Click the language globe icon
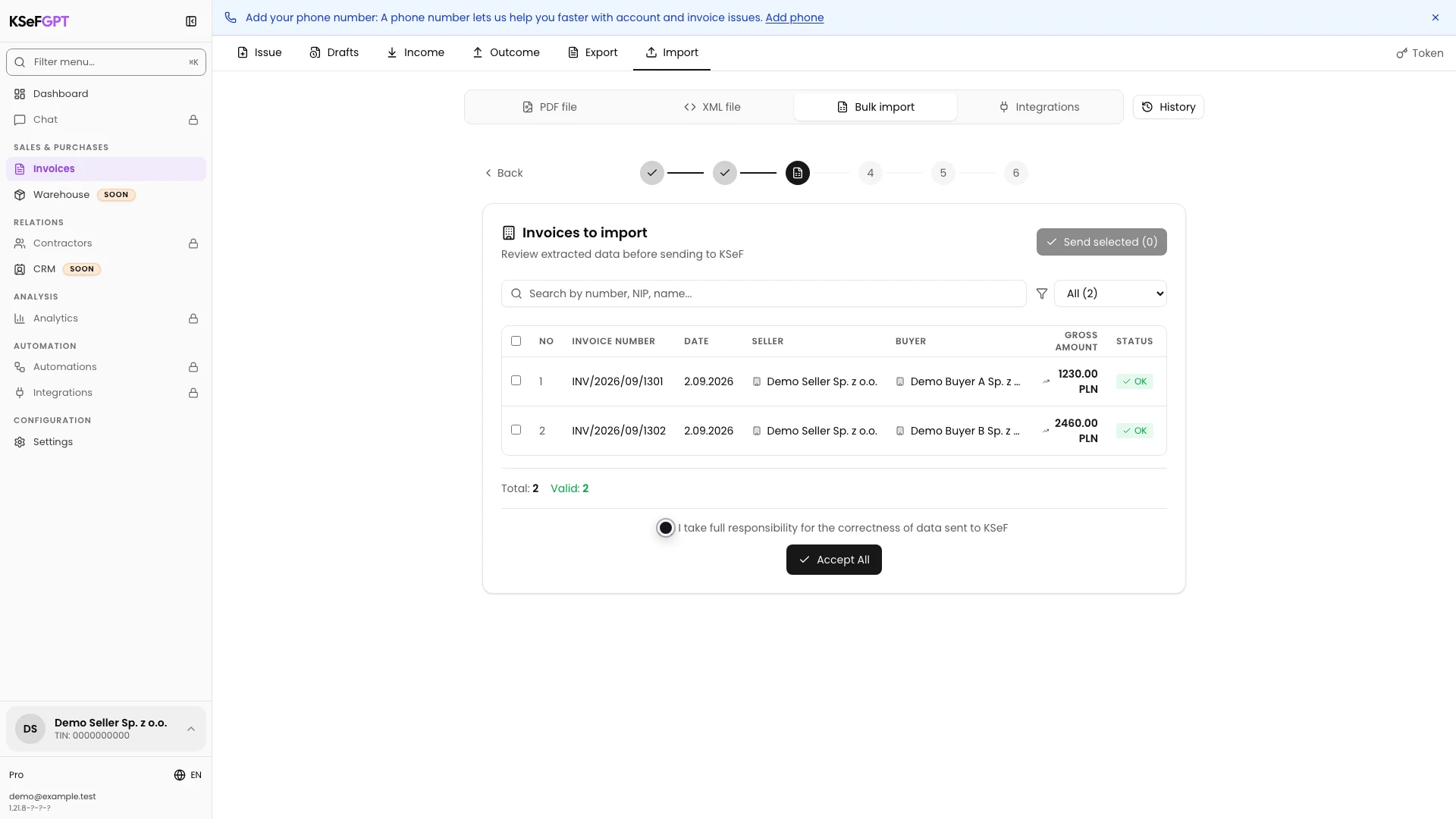The width and height of the screenshot is (1456, 819). coord(180,775)
